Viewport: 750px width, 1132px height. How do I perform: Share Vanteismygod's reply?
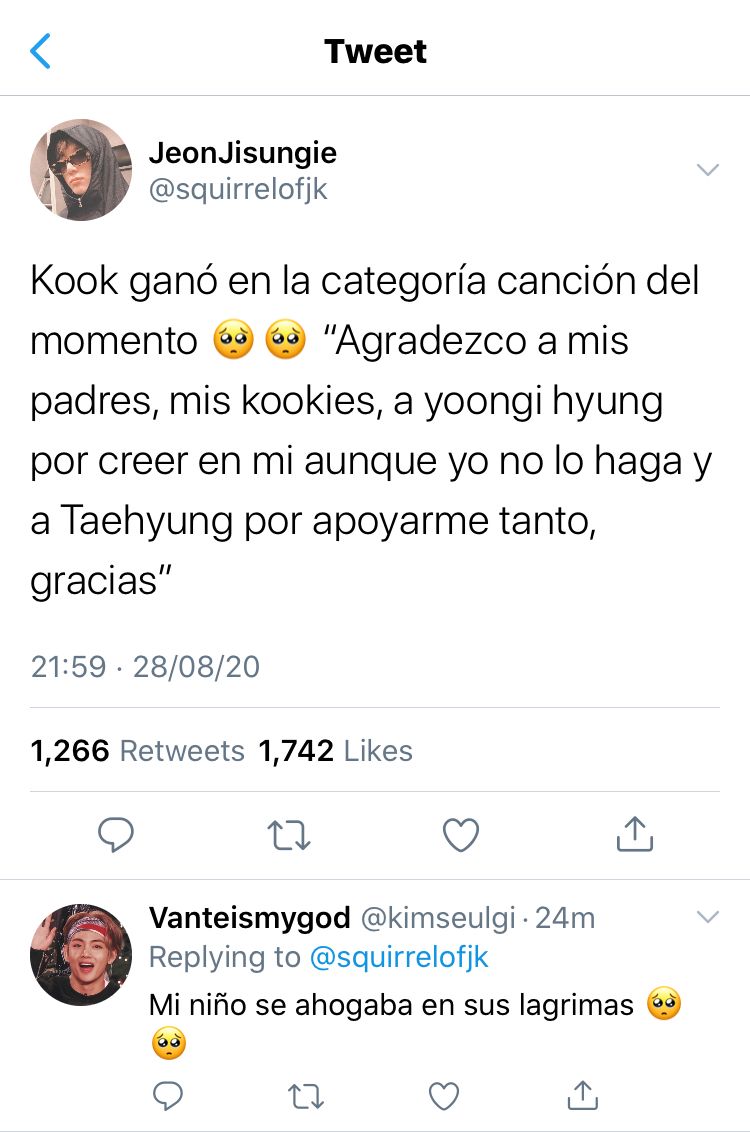pos(583,1094)
